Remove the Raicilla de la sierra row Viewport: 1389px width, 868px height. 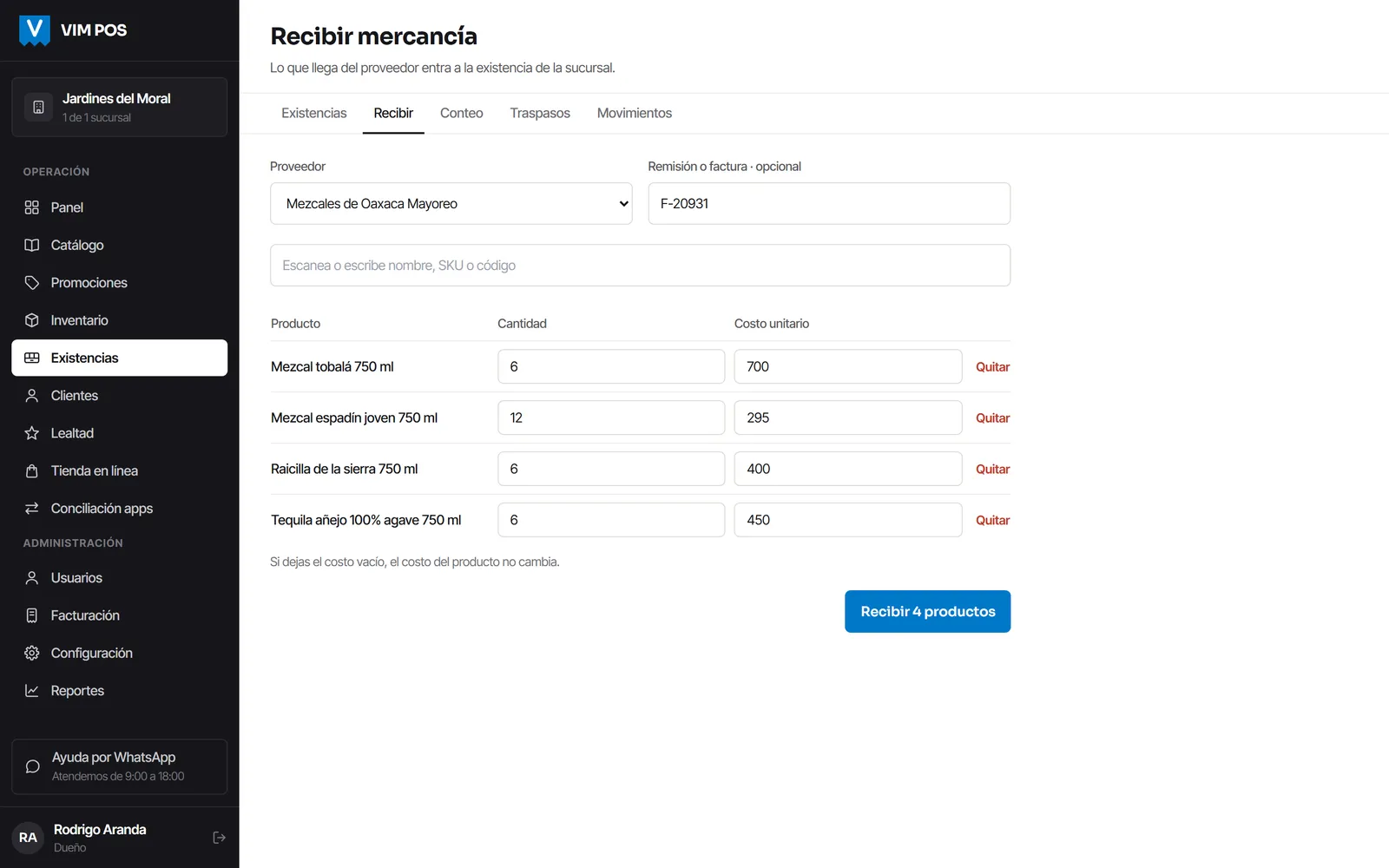[x=992, y=470]
